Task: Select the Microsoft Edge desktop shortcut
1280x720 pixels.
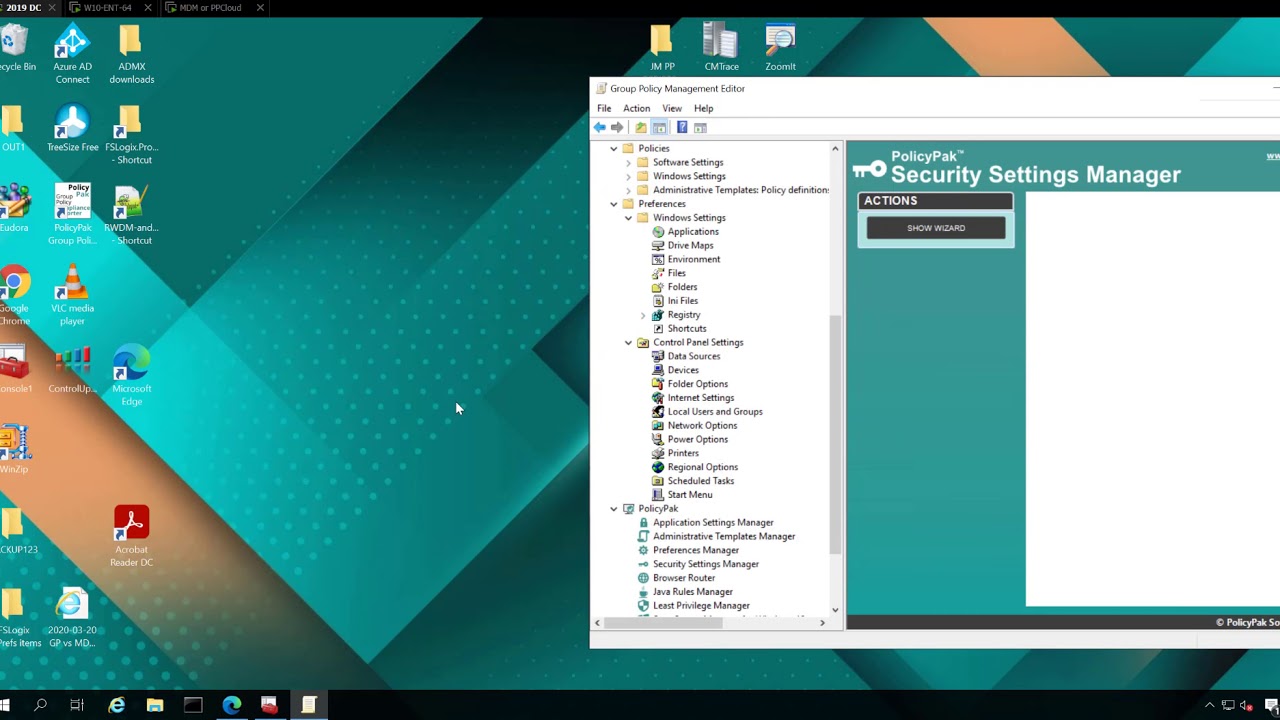Action: click(131, 376)
